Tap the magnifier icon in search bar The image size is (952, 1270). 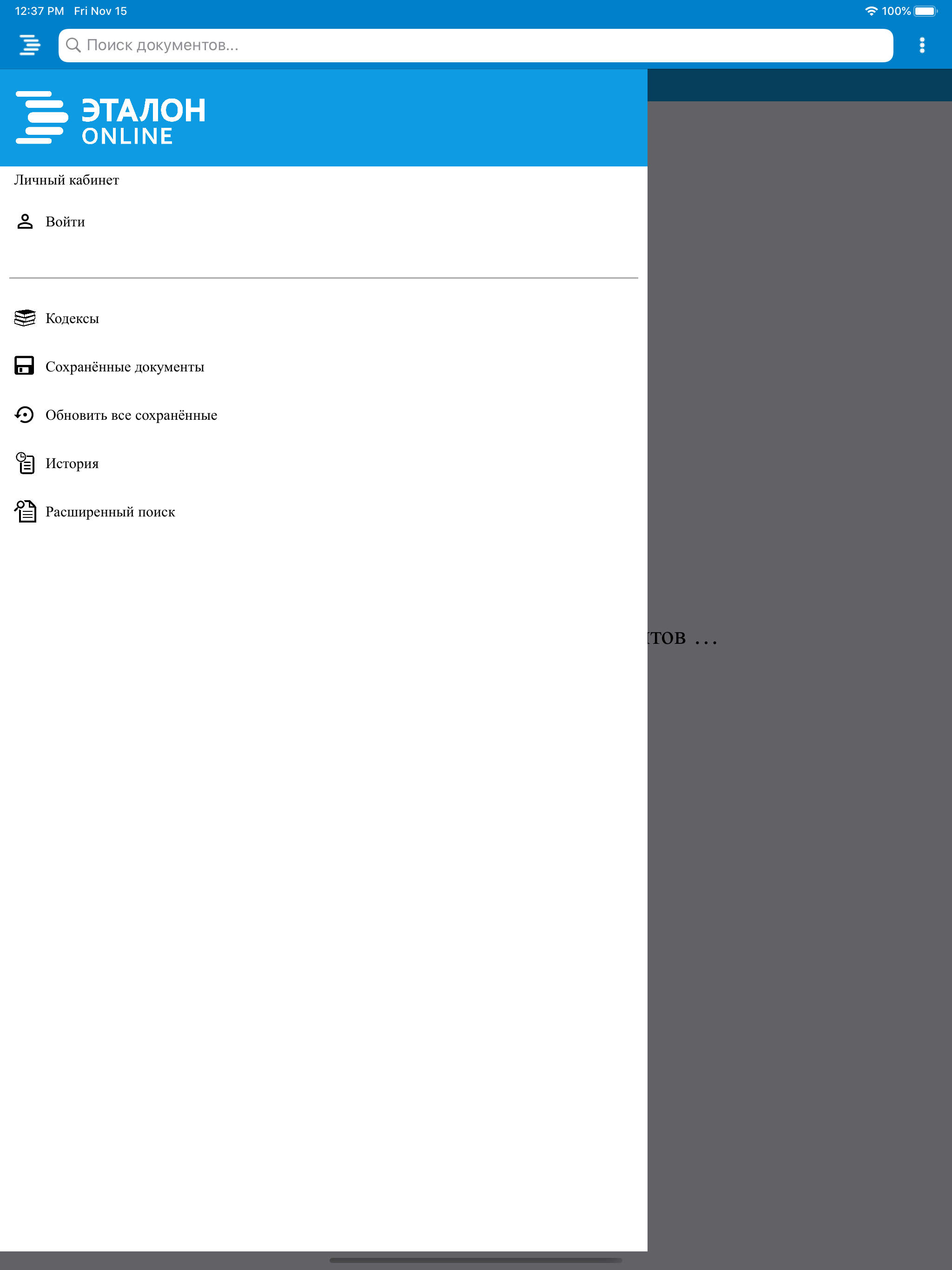point(73,45)
